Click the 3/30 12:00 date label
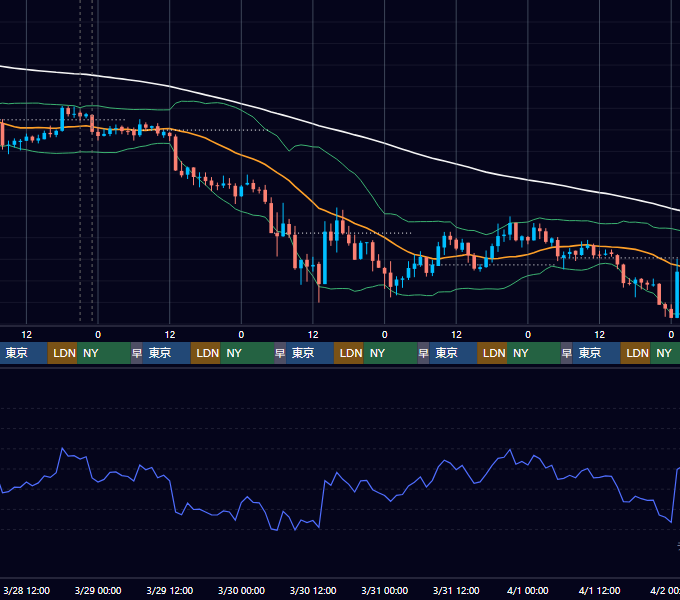This screenshot has height=600, width=680. point(313,590)
